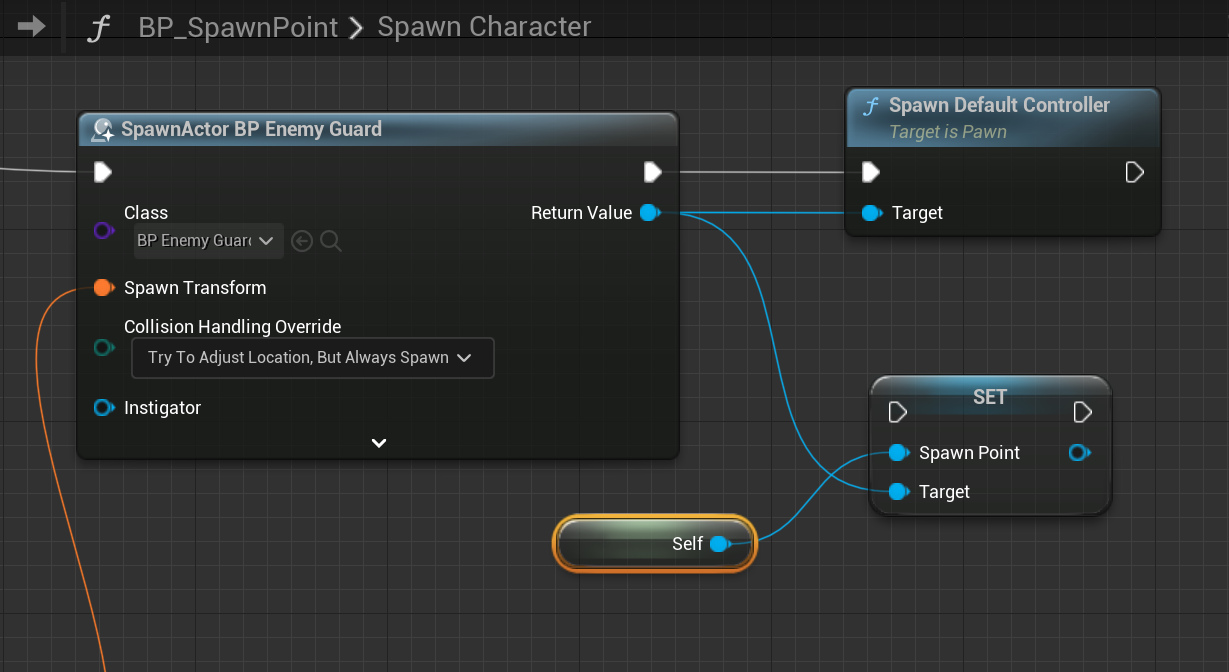Click the SpawnActor Return Value output pin

pyautogui.click(x=649, y=213)
